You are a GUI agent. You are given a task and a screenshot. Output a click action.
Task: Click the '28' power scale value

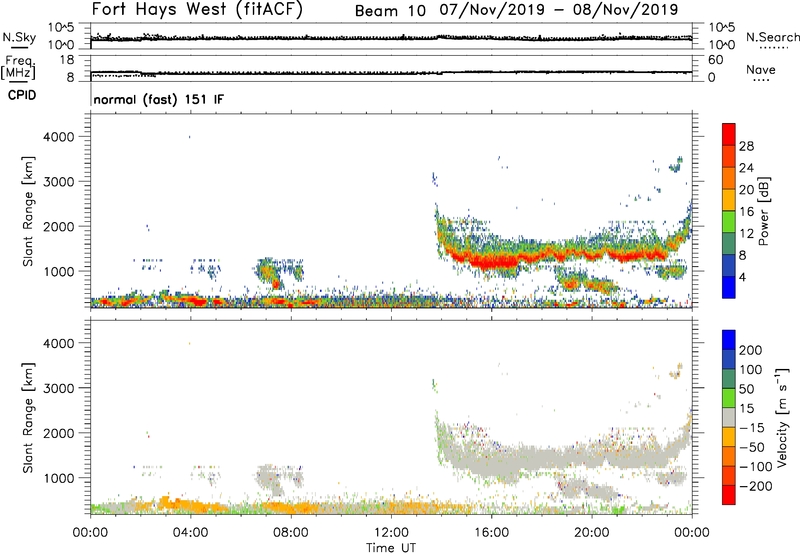[746, 146]
